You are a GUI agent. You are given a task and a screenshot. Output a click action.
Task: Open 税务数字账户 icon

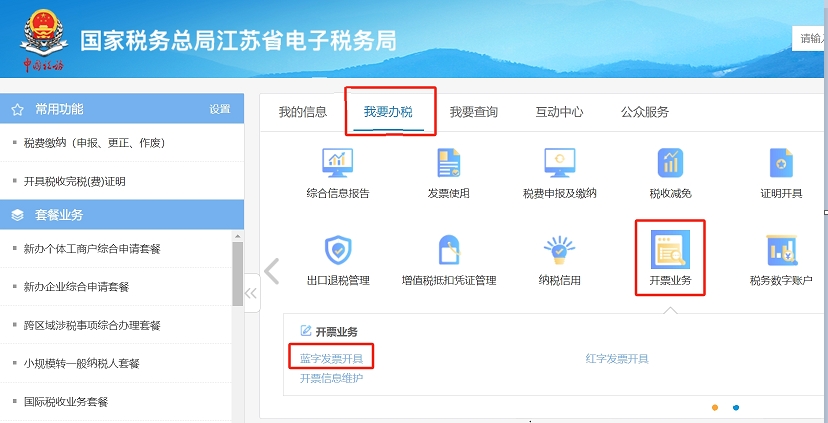click(782, 250)
